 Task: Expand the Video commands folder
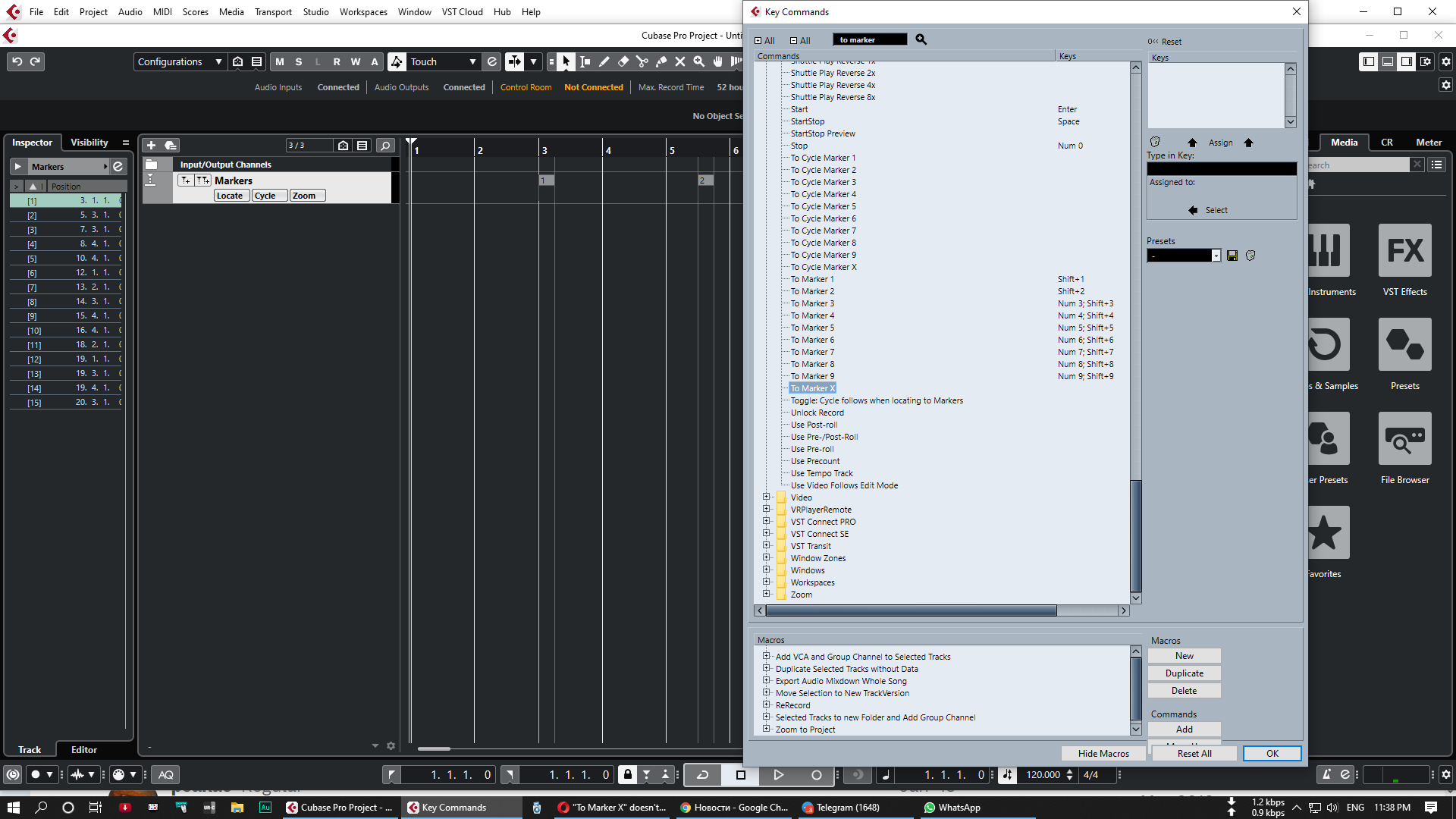[766, 497]
